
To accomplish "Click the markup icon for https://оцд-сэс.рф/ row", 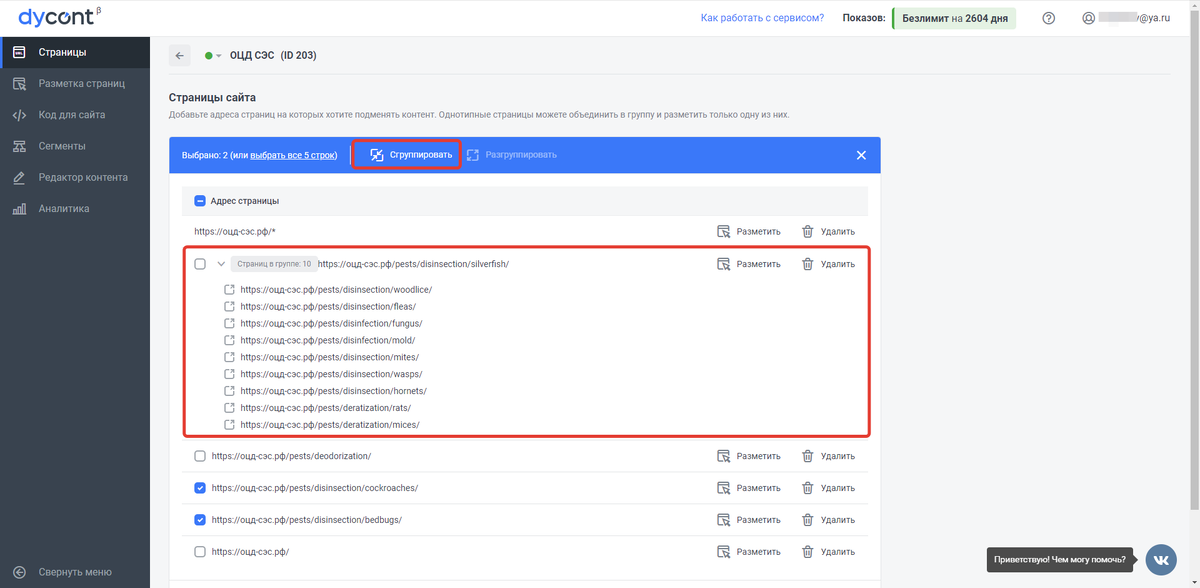I will (724, 551).
